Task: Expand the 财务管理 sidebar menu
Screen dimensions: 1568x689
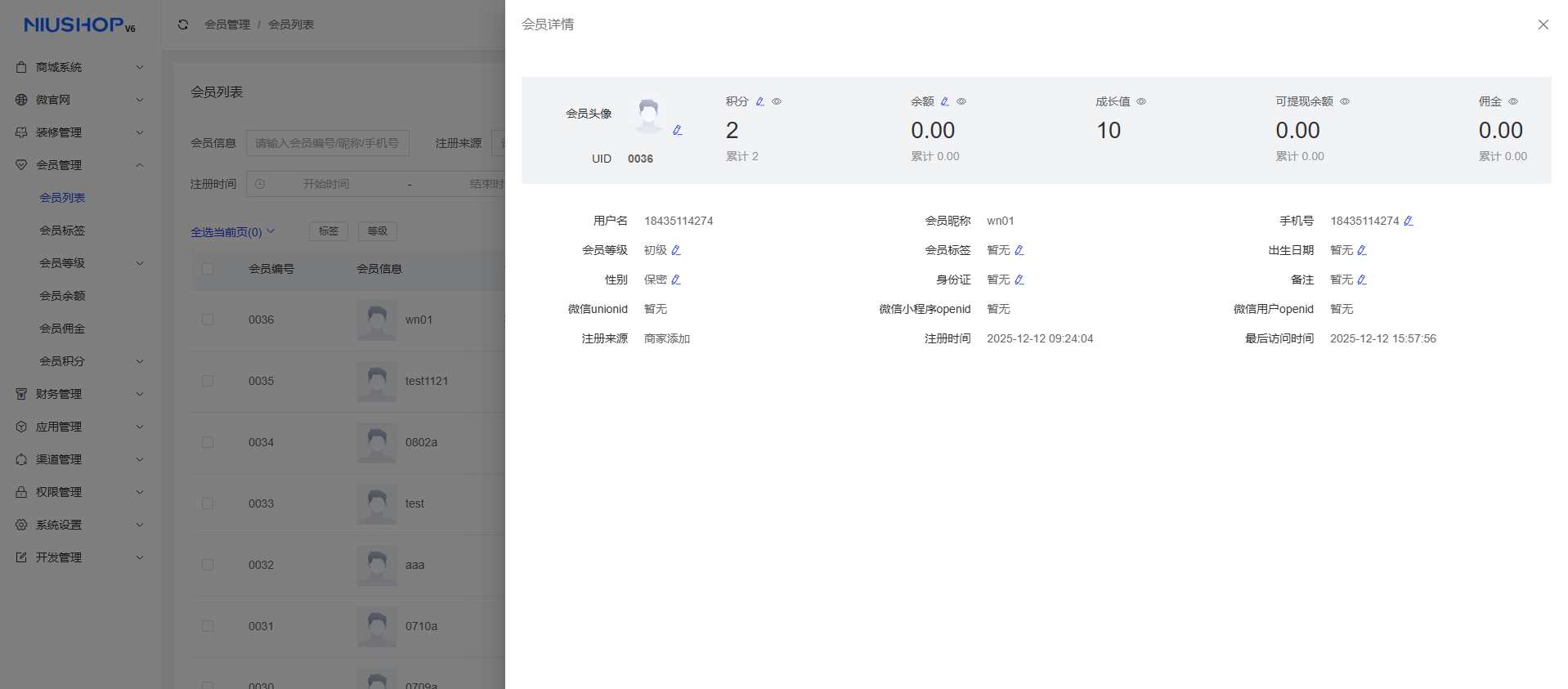Action: click(x=80, y=394)
